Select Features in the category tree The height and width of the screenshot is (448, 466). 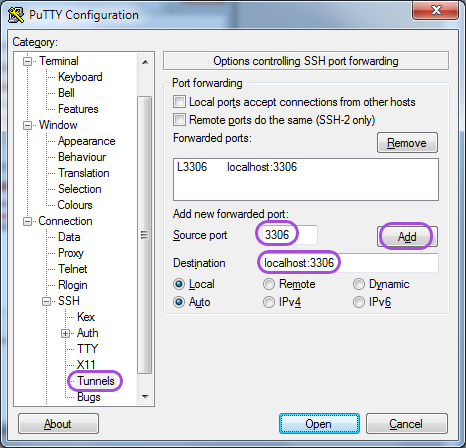pyautogui.click(x=78, y=109)
